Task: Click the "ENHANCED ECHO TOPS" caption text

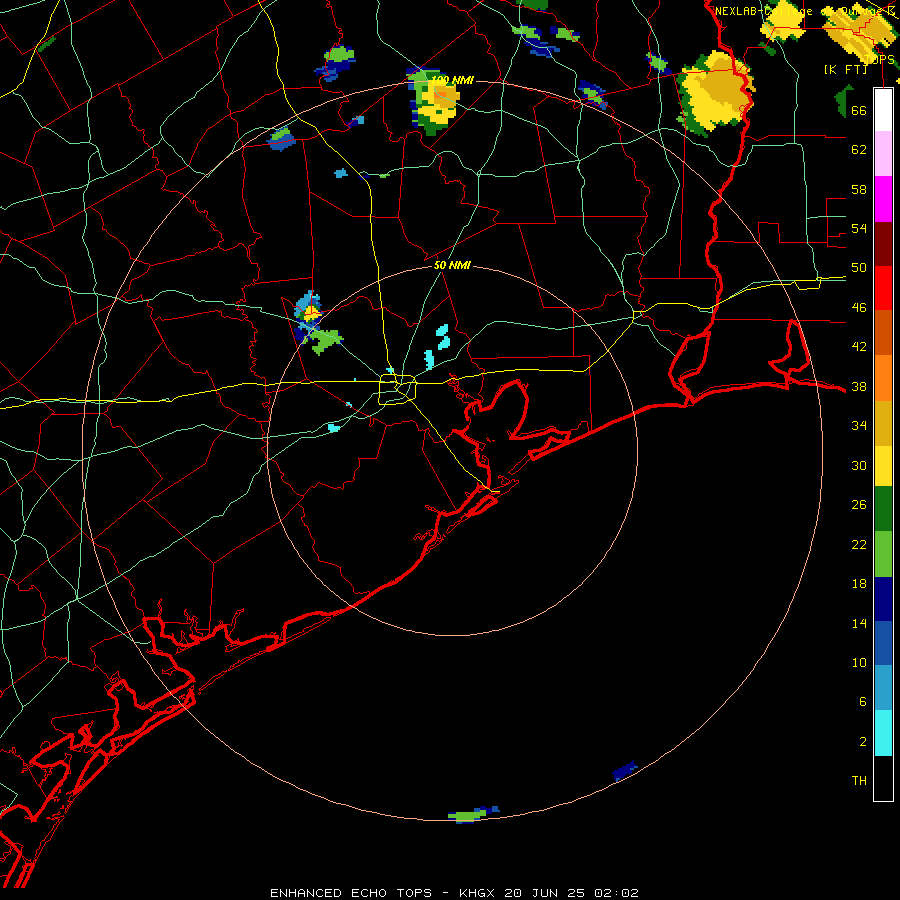Action: (351, 893)
